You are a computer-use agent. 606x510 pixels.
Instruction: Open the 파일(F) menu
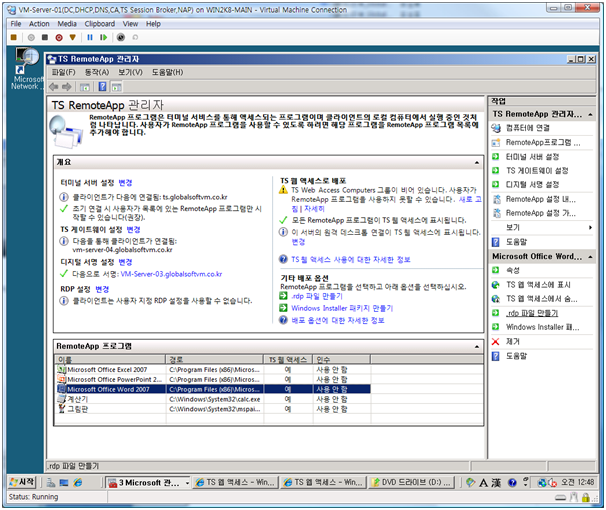(x=64, y=72)
